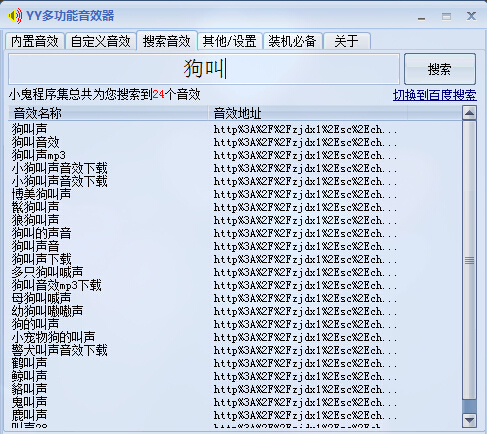The image size is (487, 434).
Task: Click the scrollbar up arrow
Action: tap(469, 113)
